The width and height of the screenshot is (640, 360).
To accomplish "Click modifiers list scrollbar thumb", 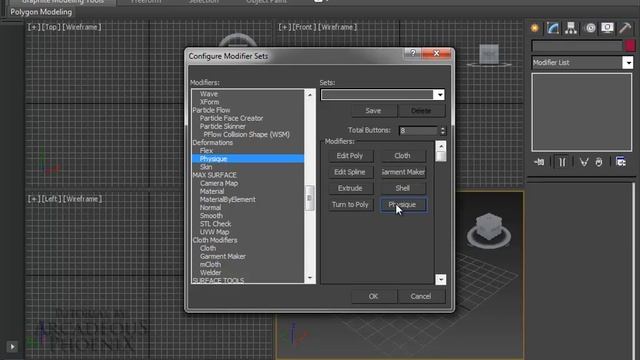I will [309, 198].
